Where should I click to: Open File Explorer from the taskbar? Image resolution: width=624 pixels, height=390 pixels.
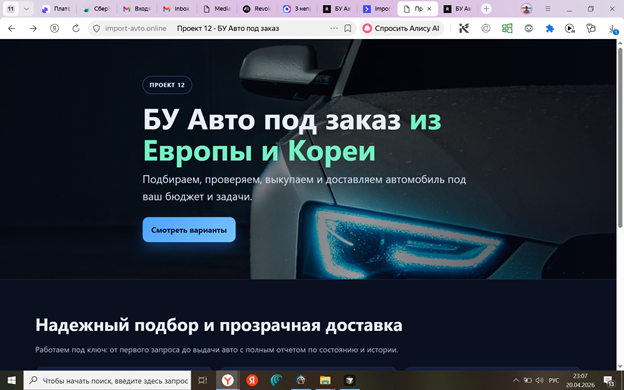(x=325, y=380)
